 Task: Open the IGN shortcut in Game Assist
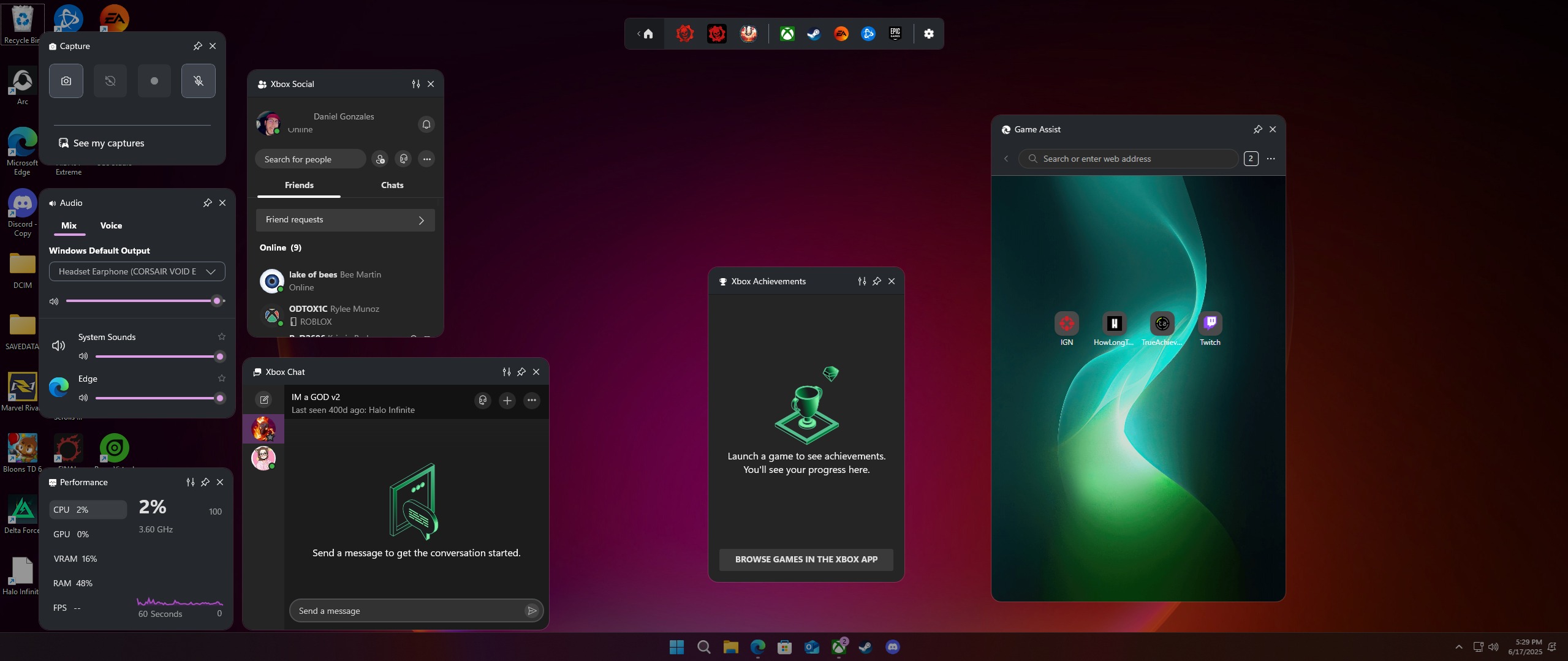[1067, 329]
